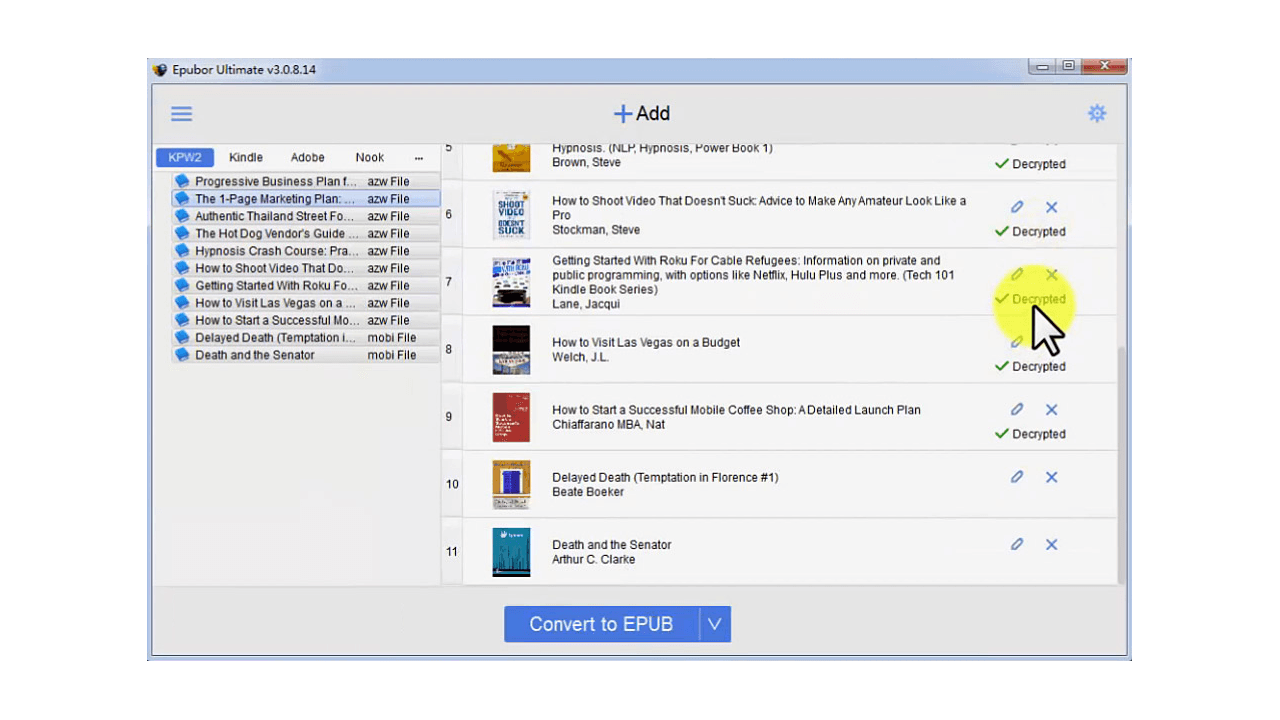Image resolution: width=1280 pixels, height=720 pixels.
Task: Open the settings gear icon
Action: 1097,113
